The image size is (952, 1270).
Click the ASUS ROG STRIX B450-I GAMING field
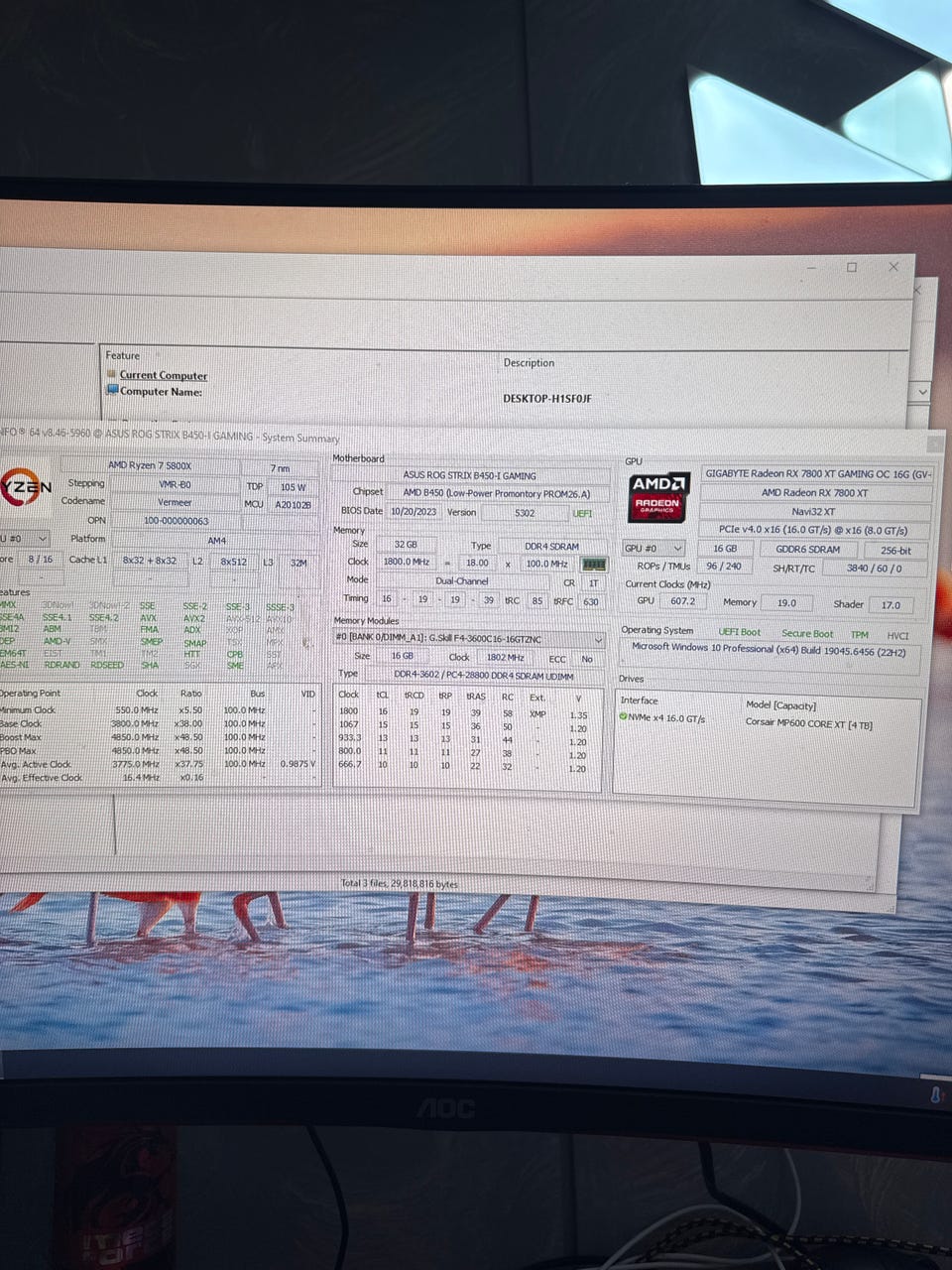tap(470, 475)
